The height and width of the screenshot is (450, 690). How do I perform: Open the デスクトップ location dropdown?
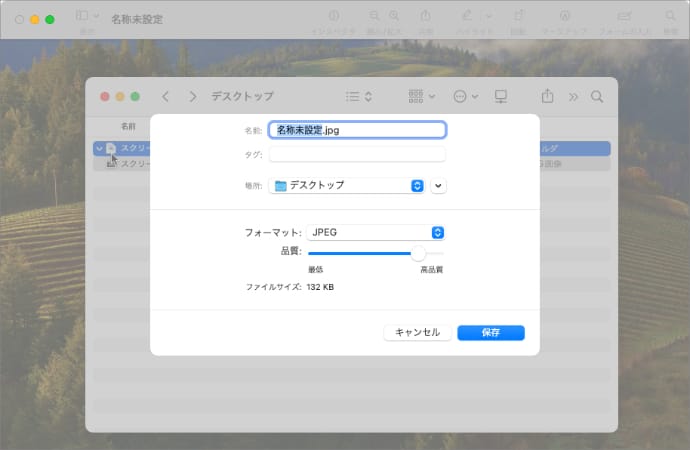pyautogui.click(x=348, y=185)
